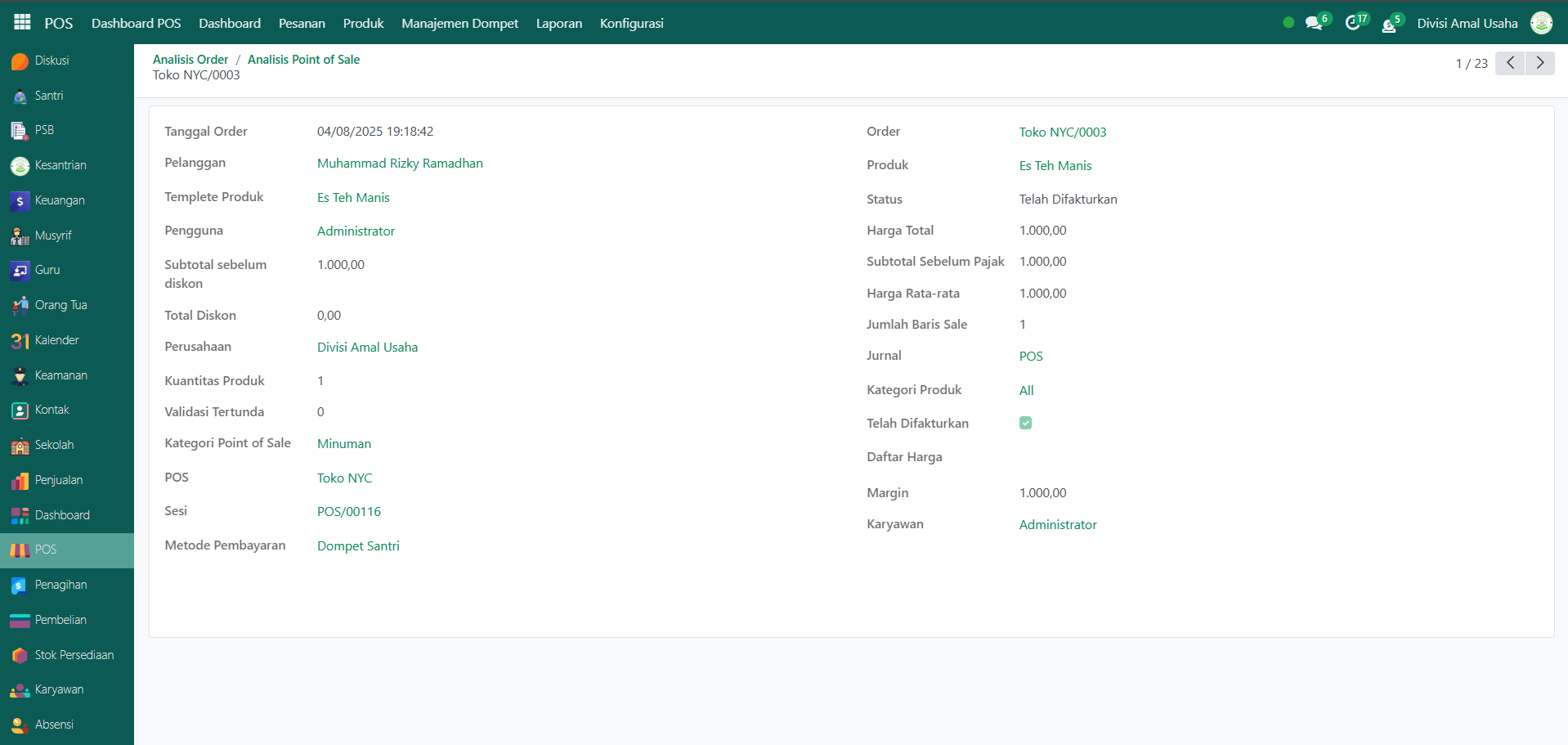Click the Analisis Order breadcrumb link
Screen dimensions: 1568x745
point(190,60)
